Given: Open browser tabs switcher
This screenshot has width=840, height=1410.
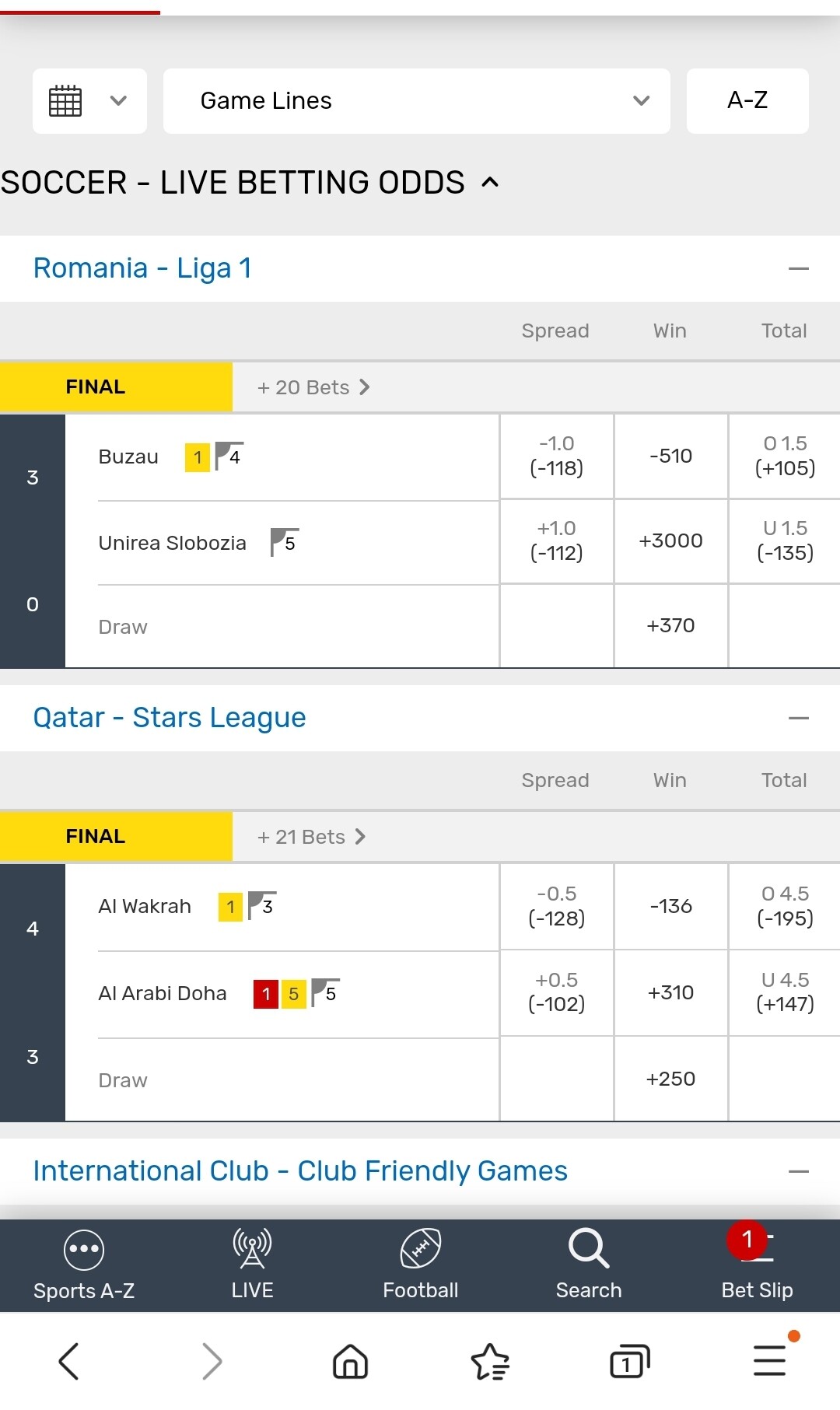Looking at the screenshot, I should [629, 1361].
